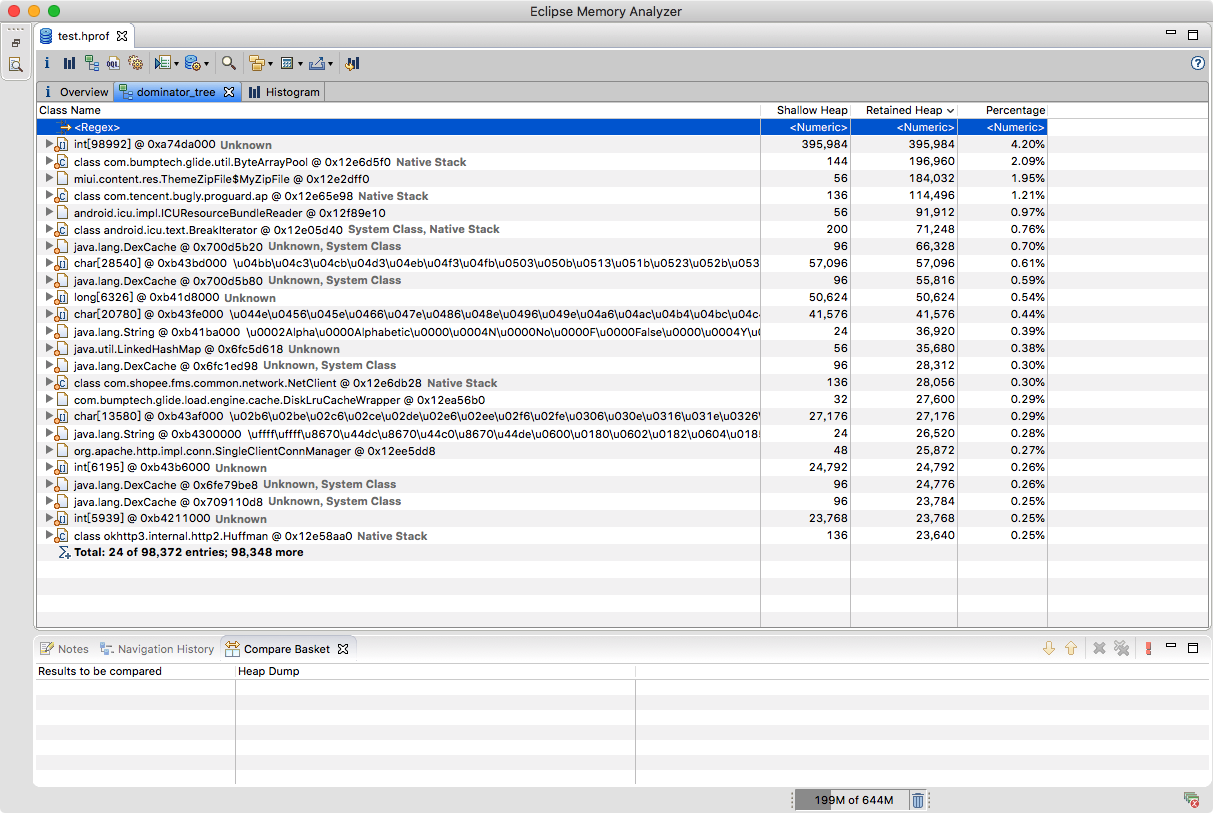The height and width of the screenshot is (813, 1213).
Task: Open Dominator Tree from the toolbar
Action: tap(92, 63)
